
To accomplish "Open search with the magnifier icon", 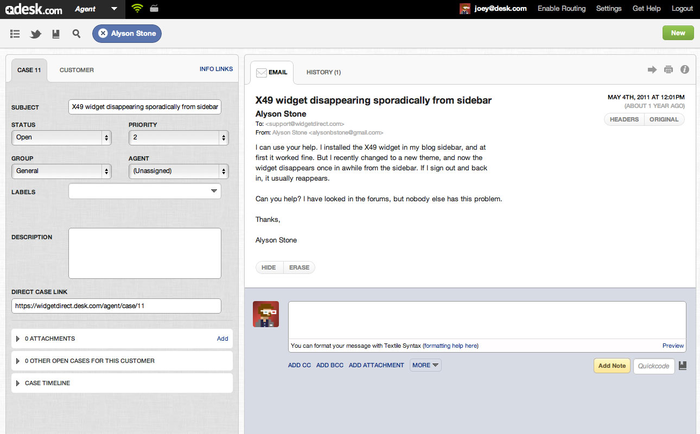I will 76,33.
